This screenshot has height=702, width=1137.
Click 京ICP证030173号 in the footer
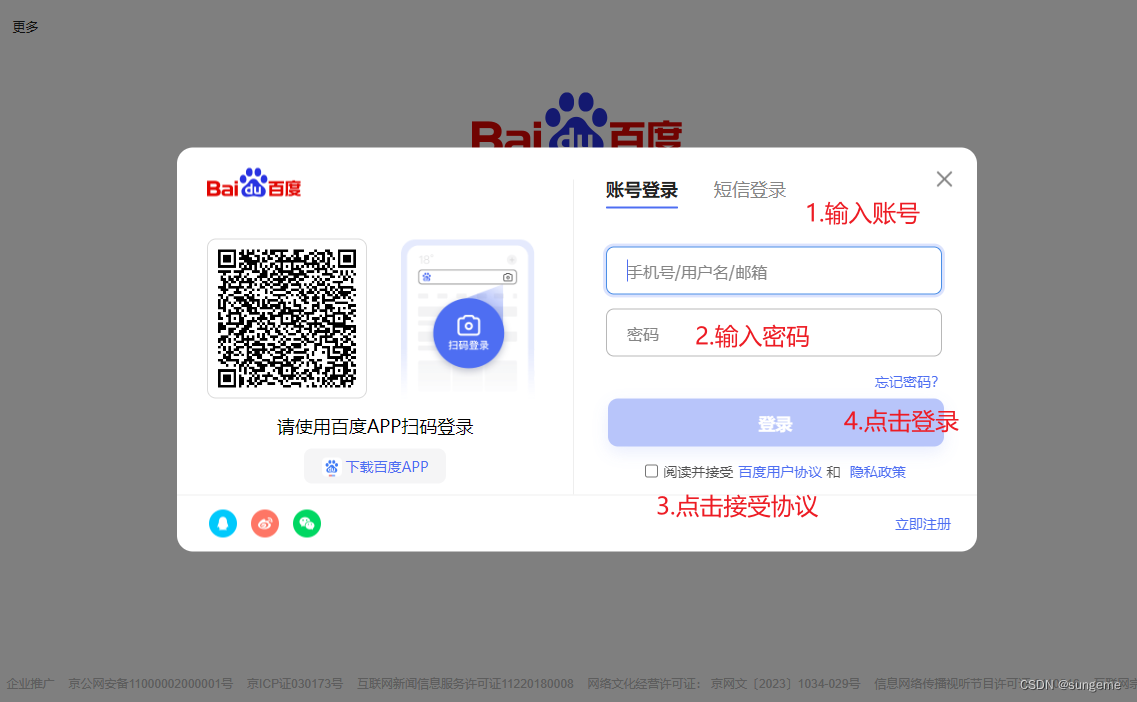click(294, 684)
